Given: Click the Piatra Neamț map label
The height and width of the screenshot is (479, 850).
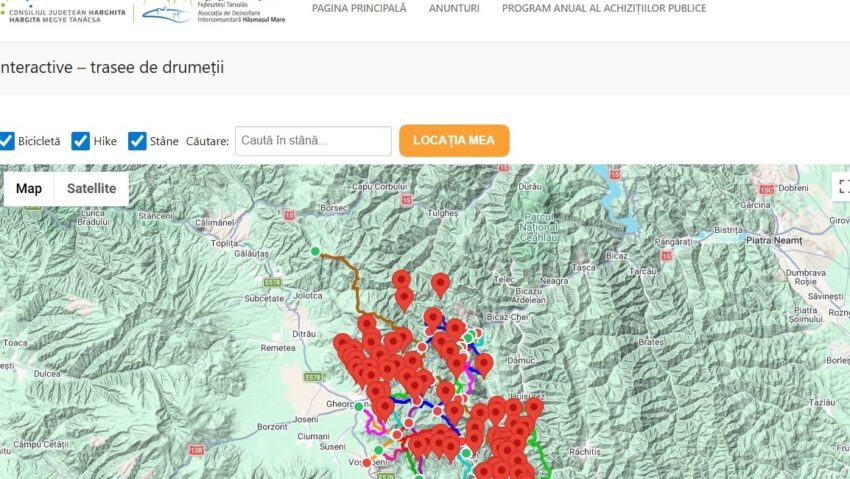Looking at the screenshot, I should 774,240.
